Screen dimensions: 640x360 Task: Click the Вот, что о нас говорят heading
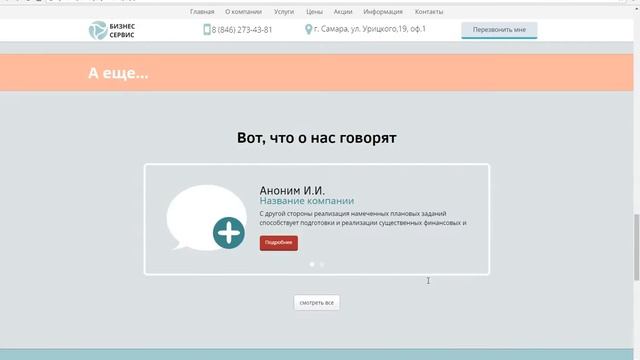(317, 138)
